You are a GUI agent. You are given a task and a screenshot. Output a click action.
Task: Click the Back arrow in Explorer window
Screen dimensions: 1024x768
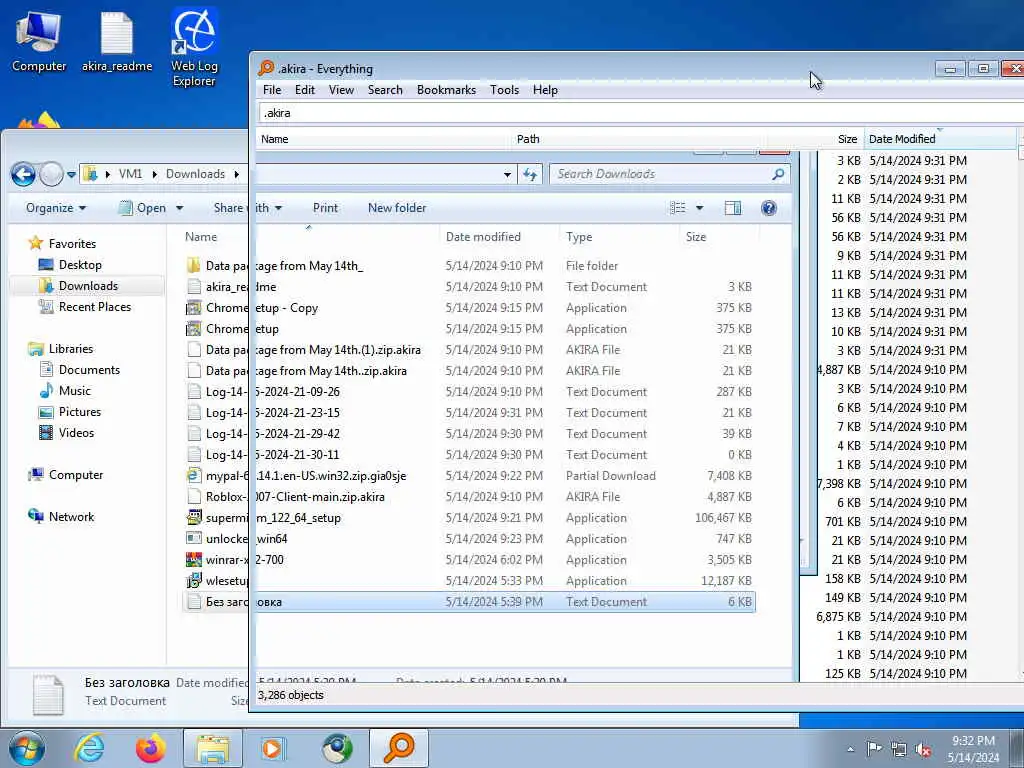[24, 174]
